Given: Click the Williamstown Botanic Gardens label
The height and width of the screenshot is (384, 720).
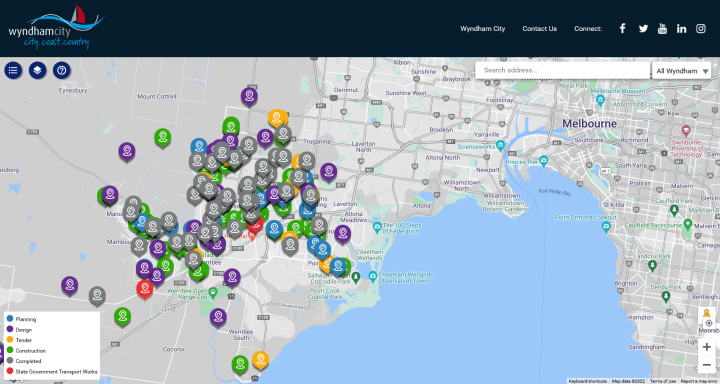Looking at the screenshot, I should (505, 206).
